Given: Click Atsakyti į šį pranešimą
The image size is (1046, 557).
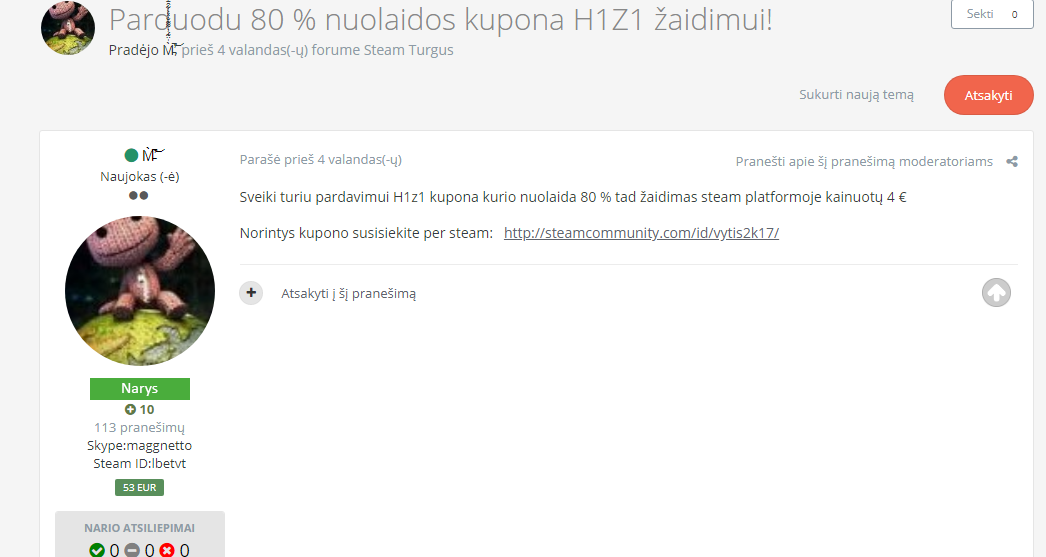Looking at the screenshot, I should point(348,294).
